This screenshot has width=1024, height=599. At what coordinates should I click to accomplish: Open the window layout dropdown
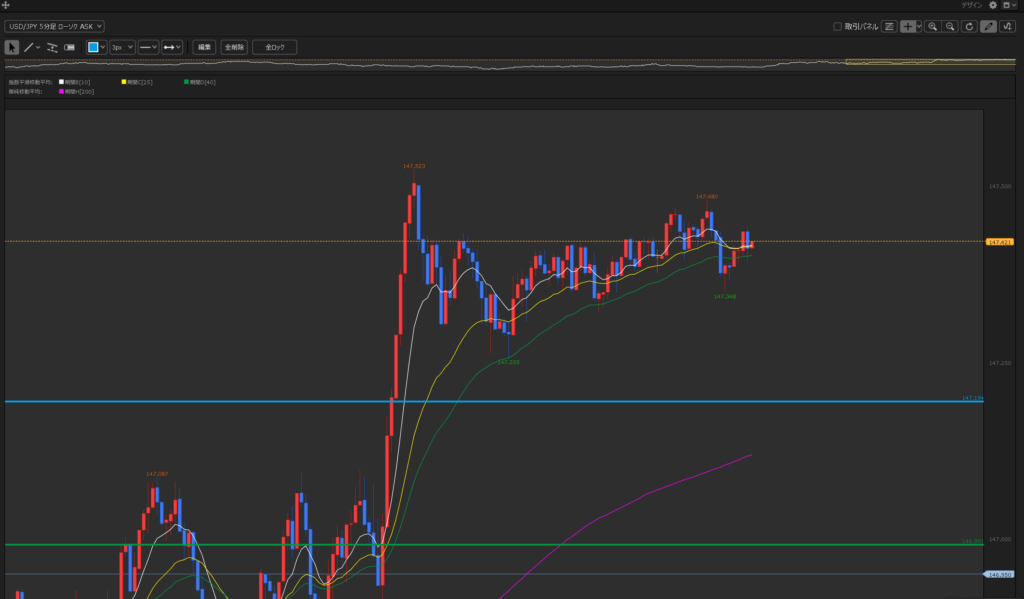(1010, 5)
